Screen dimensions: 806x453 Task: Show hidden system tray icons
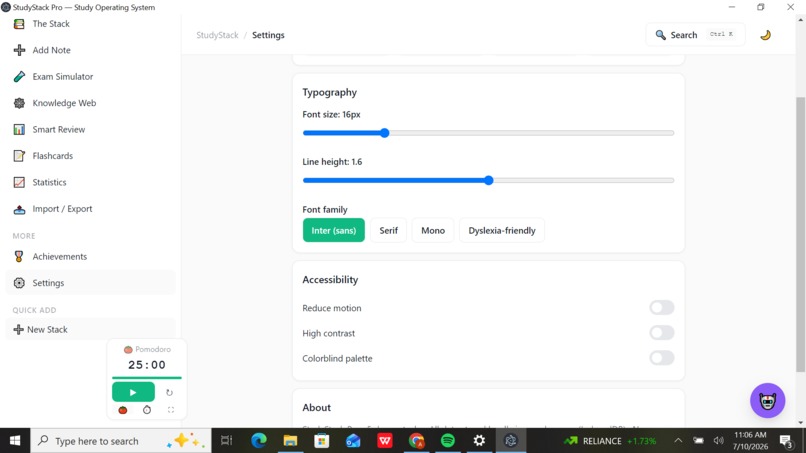pos(679,441)
